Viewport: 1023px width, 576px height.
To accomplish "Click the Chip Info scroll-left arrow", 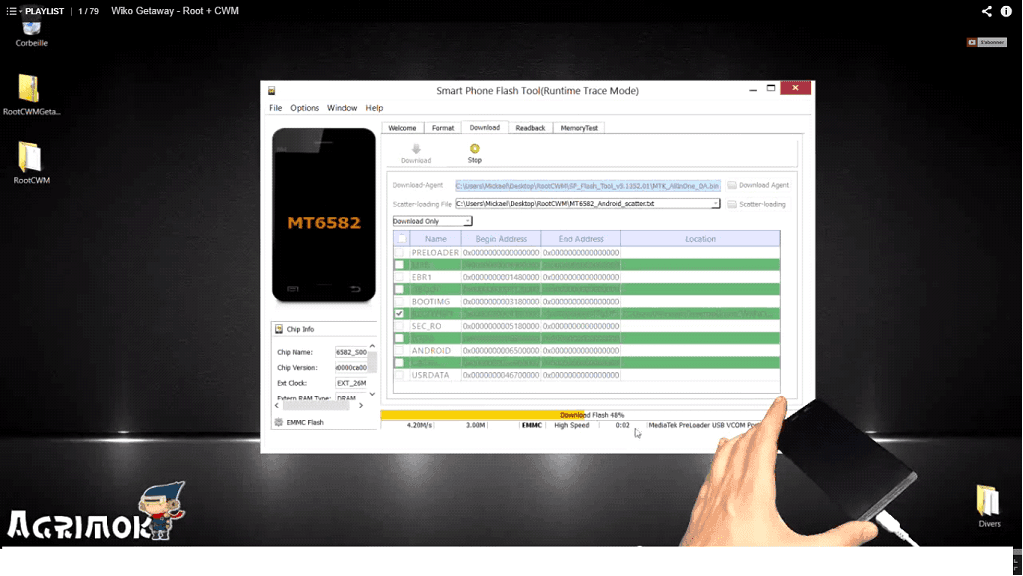I will click(277, 406).
